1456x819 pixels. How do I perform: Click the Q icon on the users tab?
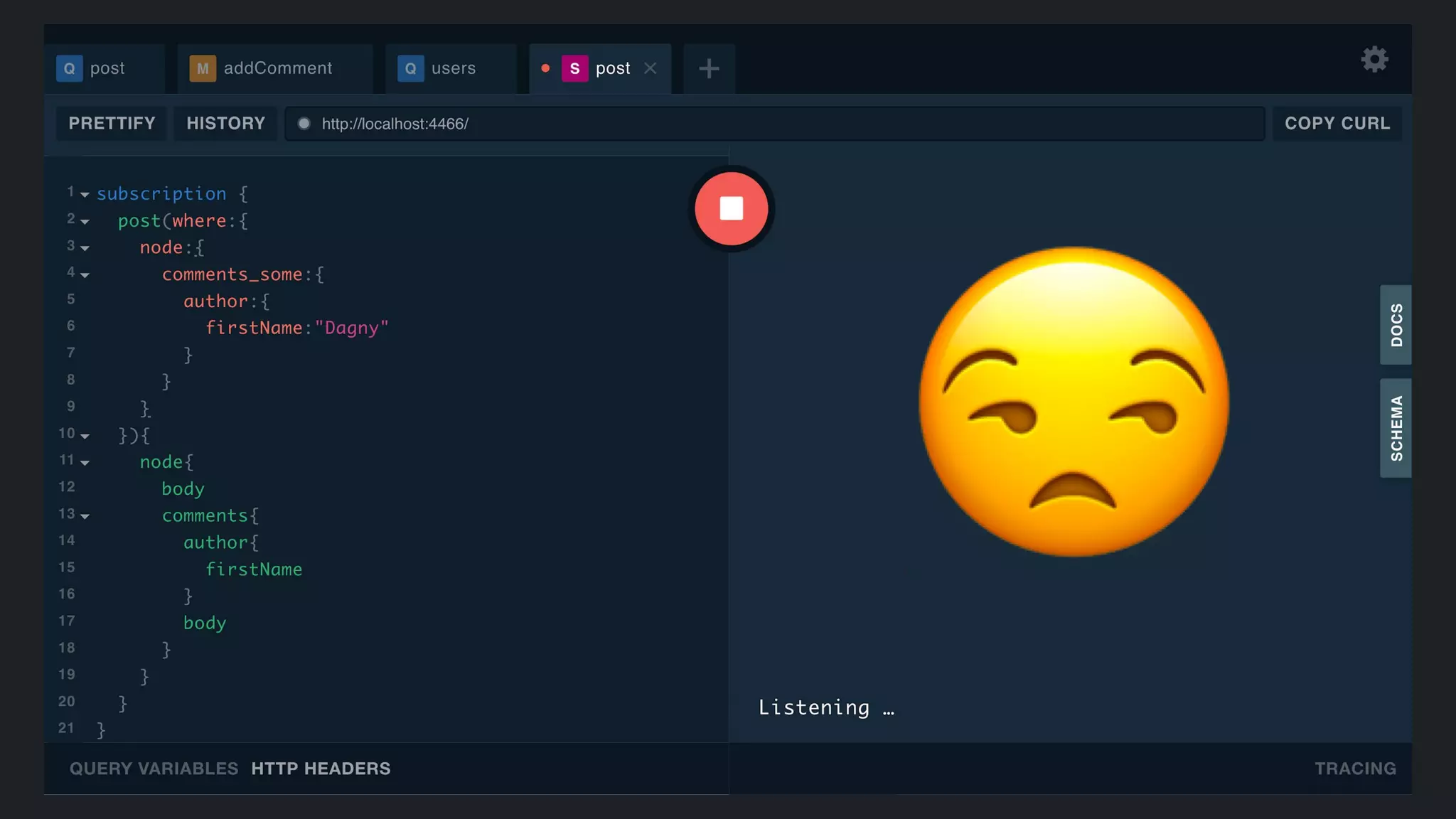(x=410, y=69)
